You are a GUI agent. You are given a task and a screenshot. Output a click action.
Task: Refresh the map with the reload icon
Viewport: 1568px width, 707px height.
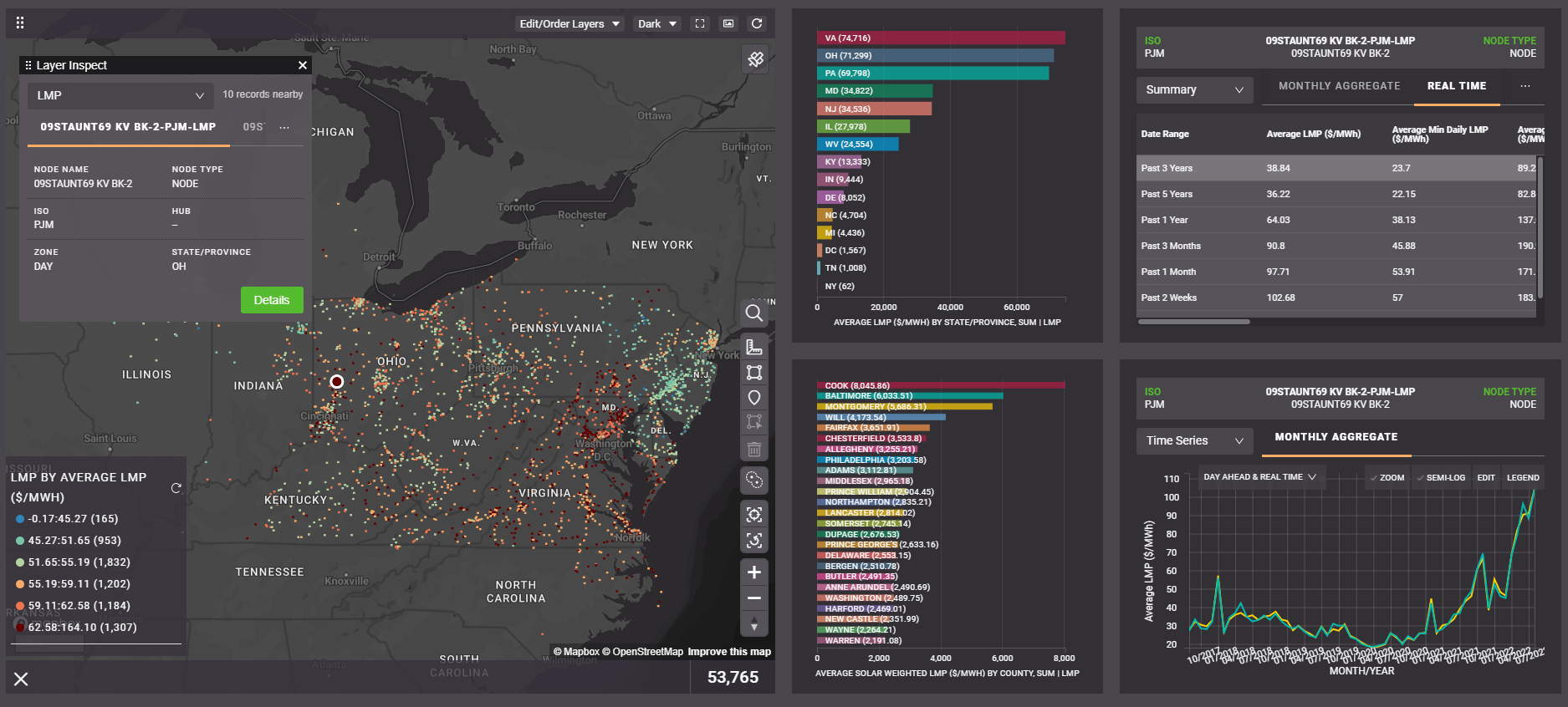point(757,24)
